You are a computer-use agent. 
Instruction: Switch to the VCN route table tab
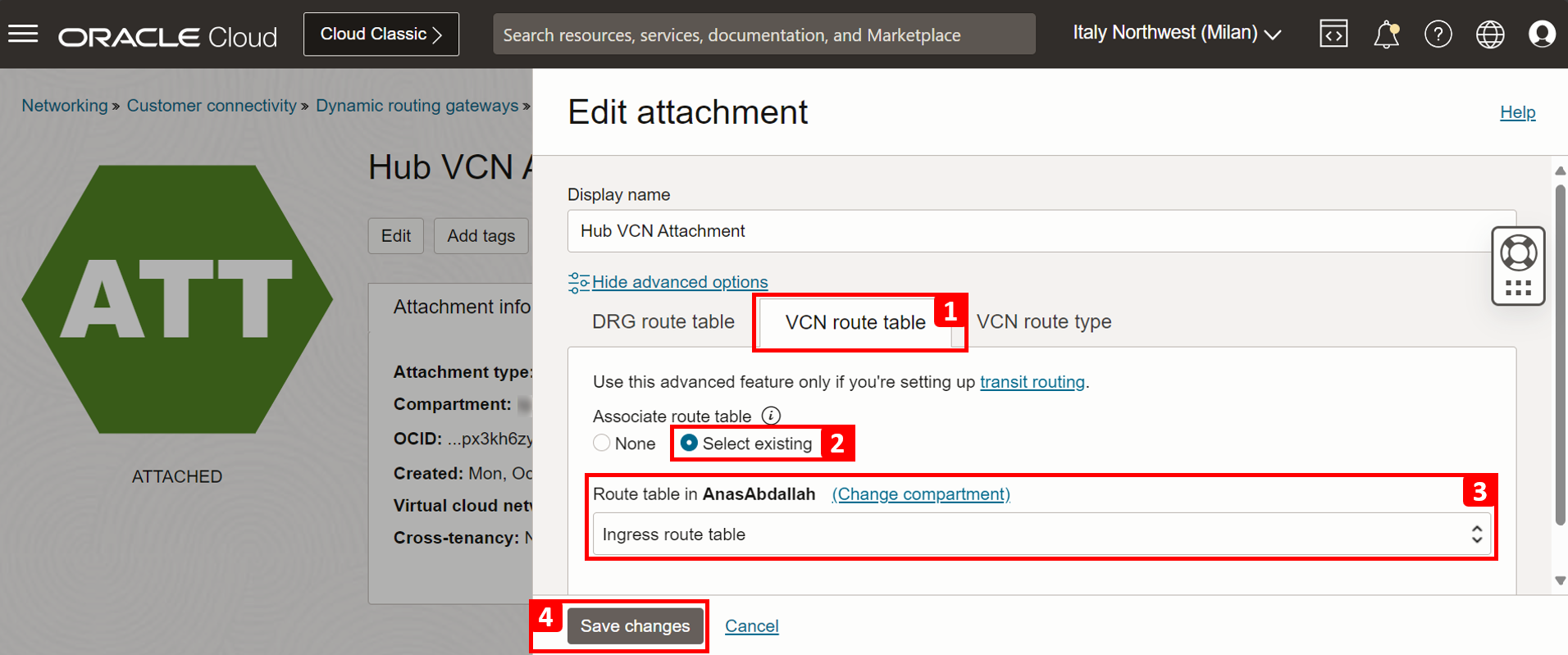tap(855, 322)
